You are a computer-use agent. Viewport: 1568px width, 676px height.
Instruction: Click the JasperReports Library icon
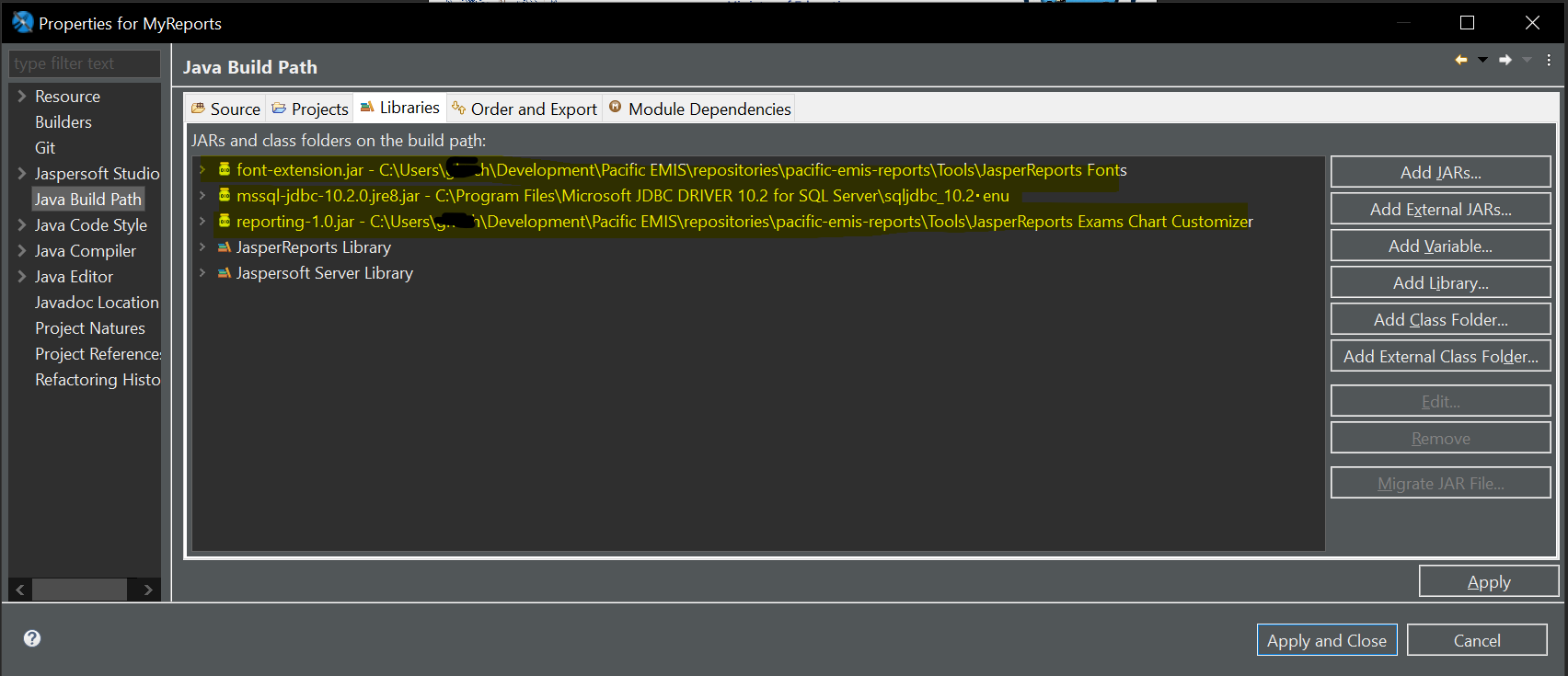tap(225, 247)
